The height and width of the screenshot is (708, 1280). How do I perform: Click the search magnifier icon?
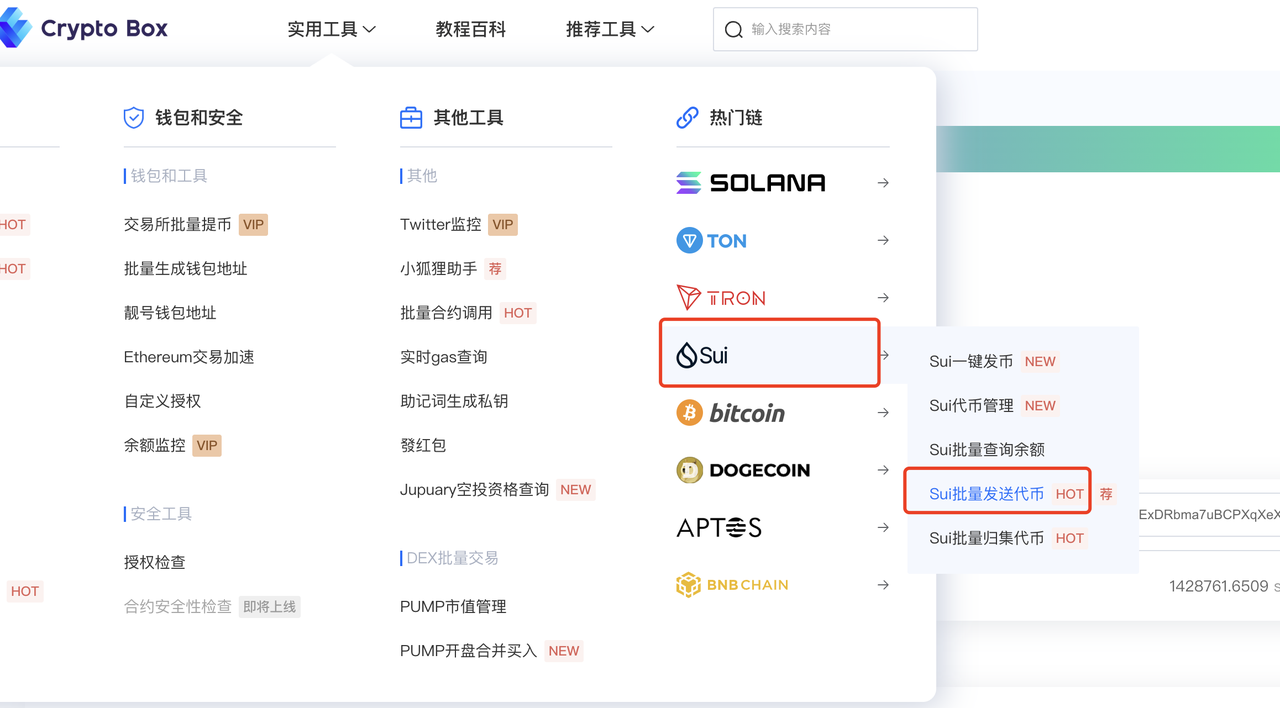(x=733, y=30)
